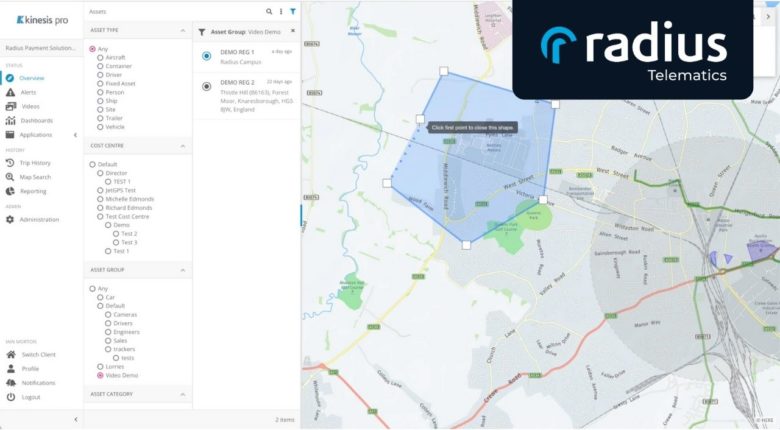Open Applications in the sidebar
Image resolution: width=780 pixels, height=430 pixels.
(x=36, y=135)
